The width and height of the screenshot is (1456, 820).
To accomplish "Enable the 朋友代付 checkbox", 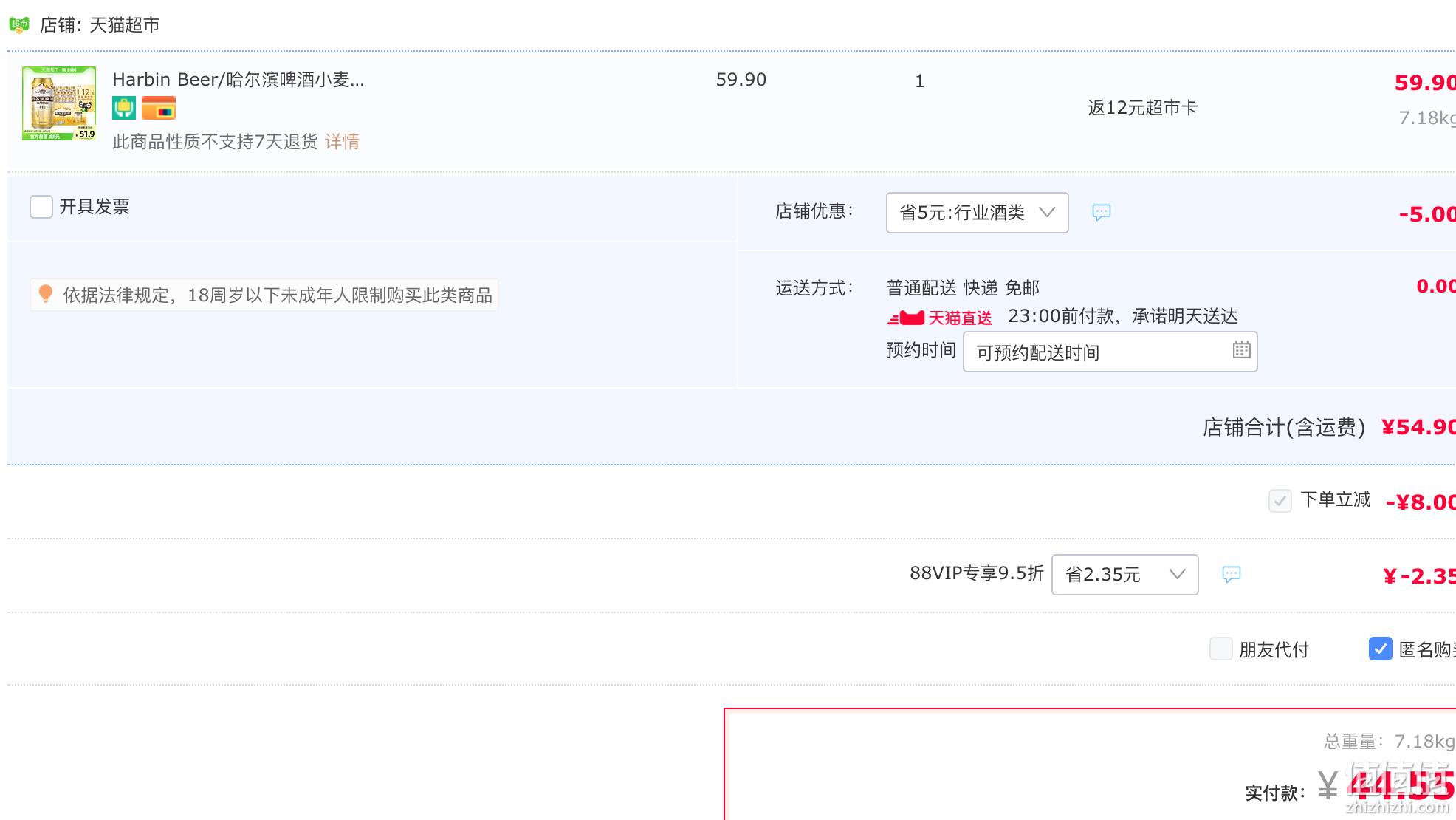I will pyautogui.click(x=1221, y=649).
